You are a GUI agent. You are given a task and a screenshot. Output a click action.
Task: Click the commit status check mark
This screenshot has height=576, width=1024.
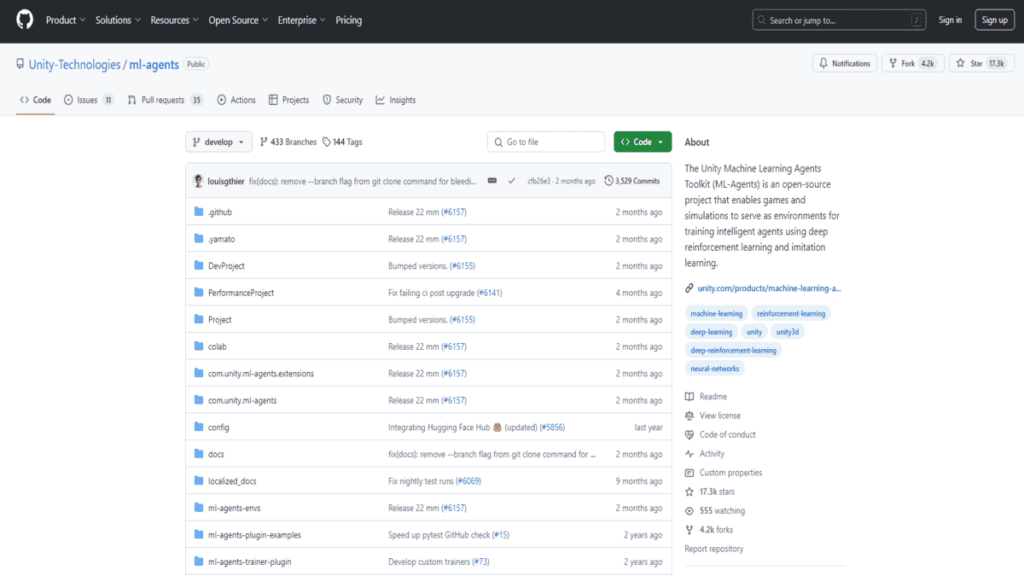(x=511, y=181)
